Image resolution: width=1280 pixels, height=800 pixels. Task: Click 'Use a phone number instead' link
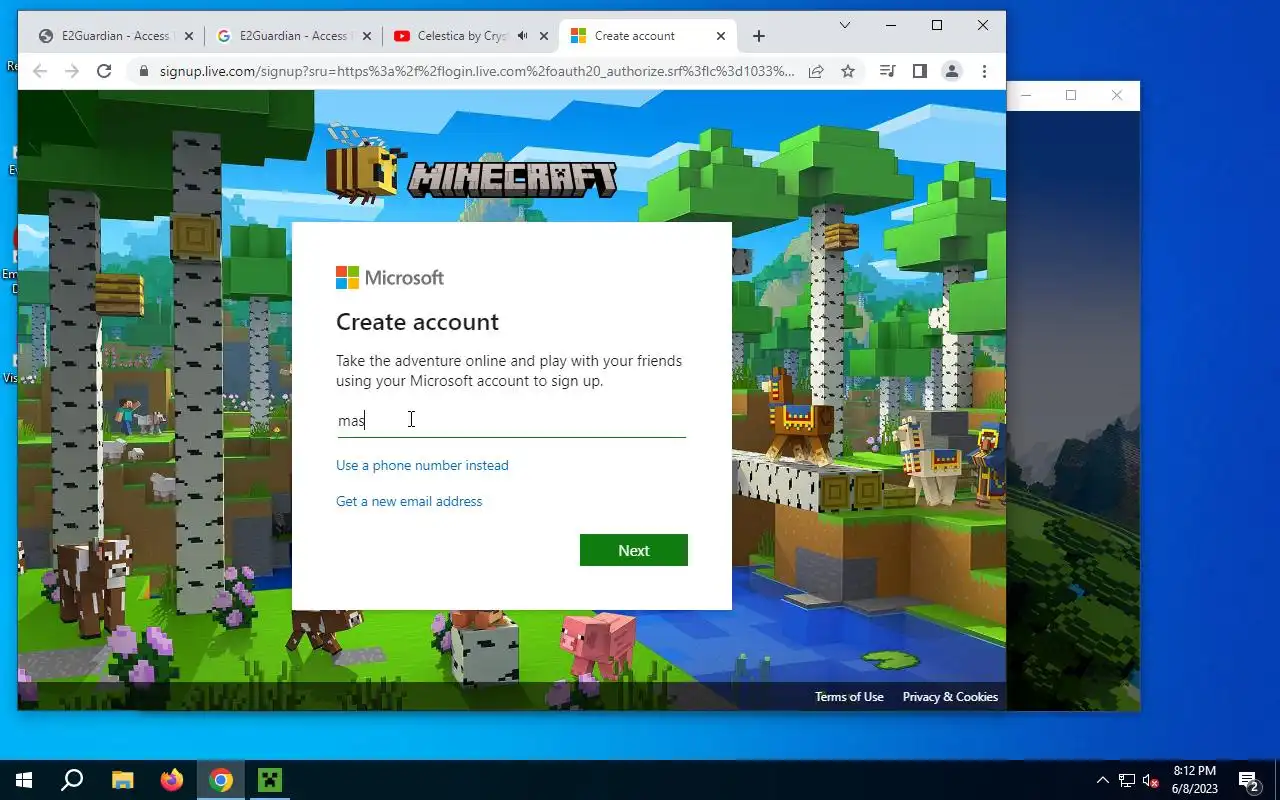pos(422,465)
